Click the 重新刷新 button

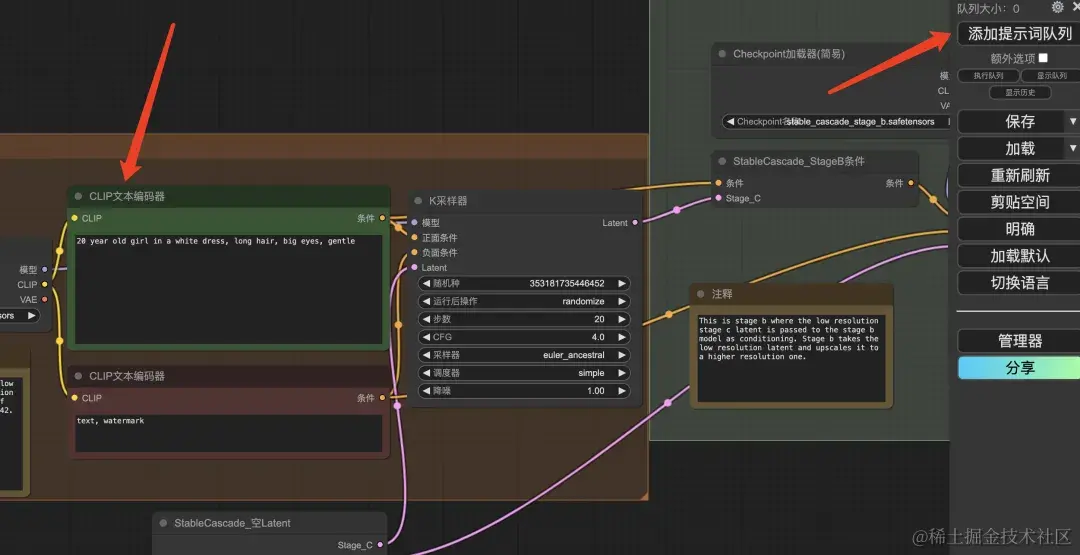(1019, 175)
